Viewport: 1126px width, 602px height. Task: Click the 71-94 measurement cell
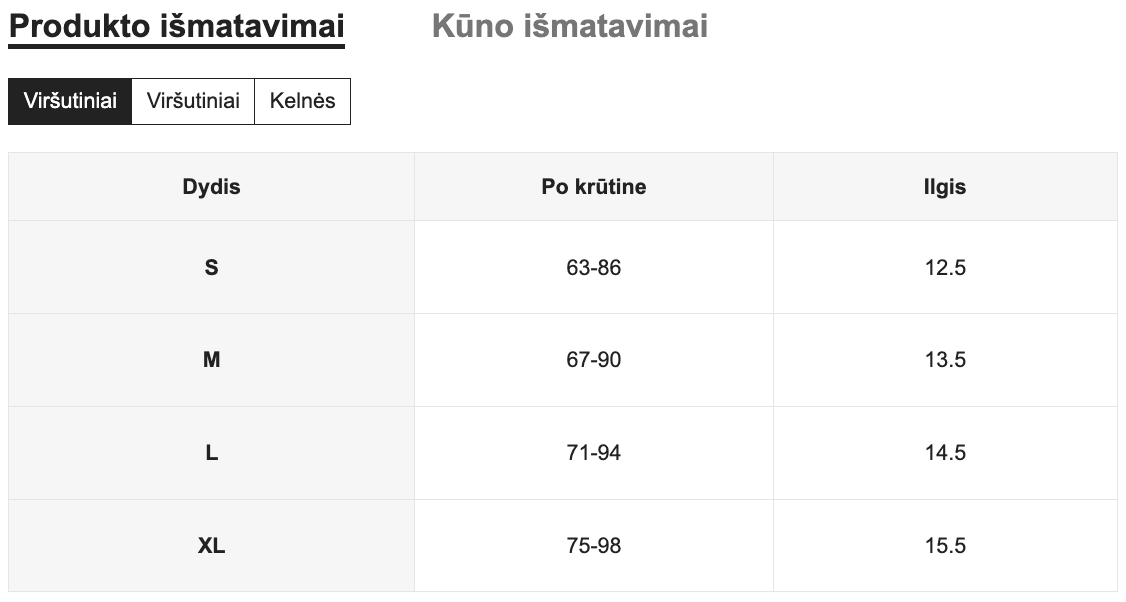(x=593, y=453)
